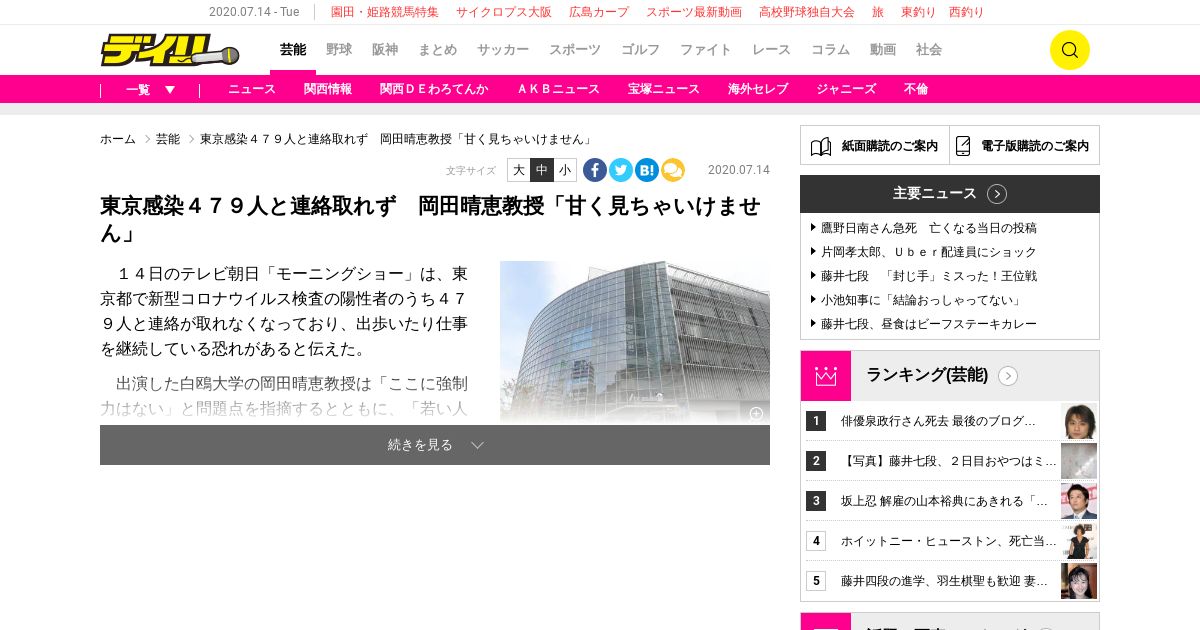The height and width of the screenshot is (630, 1200).
Task: Open ranking 3 坂上忍 article thumbnail
Action: coord(1079,501)
